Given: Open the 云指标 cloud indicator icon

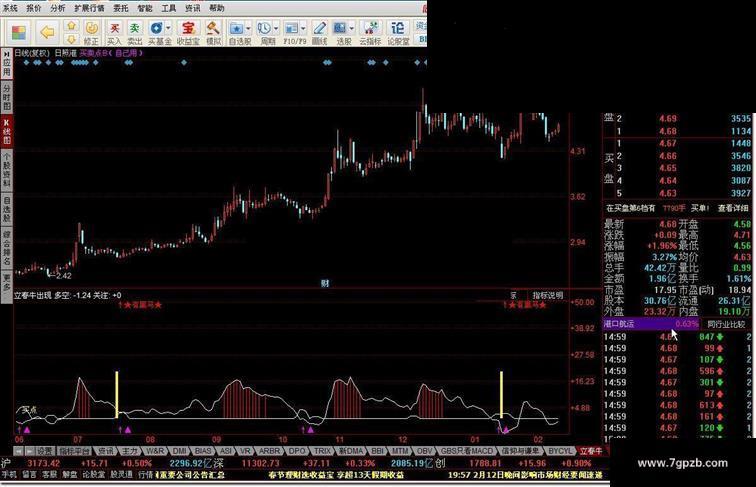Looking at the screenshot, I should [370, 32].
